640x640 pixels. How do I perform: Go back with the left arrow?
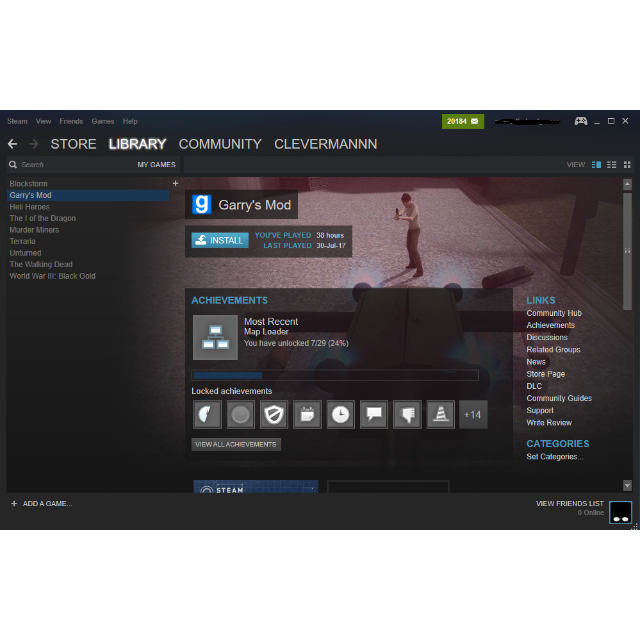tap(13, 144)
